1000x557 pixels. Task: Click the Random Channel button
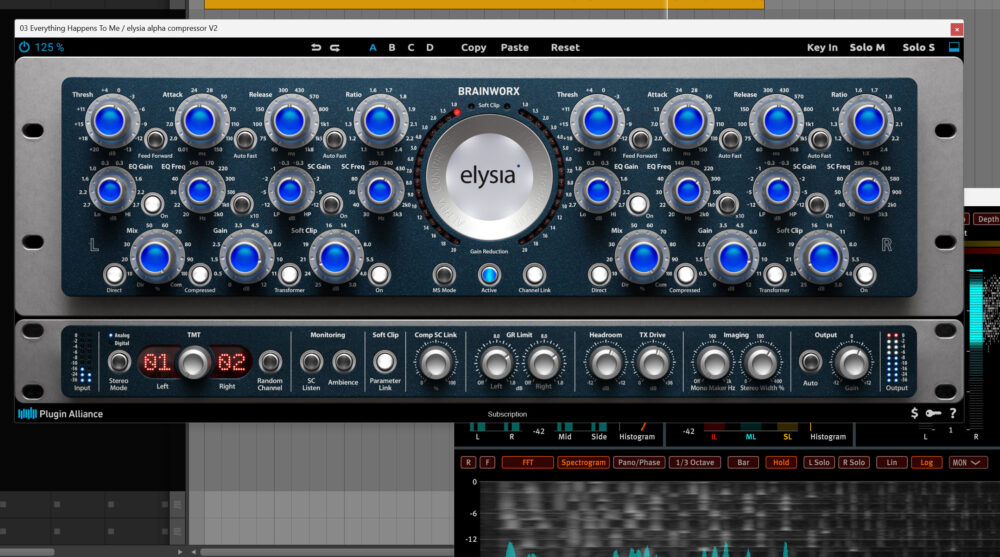(x=270, y=362)
